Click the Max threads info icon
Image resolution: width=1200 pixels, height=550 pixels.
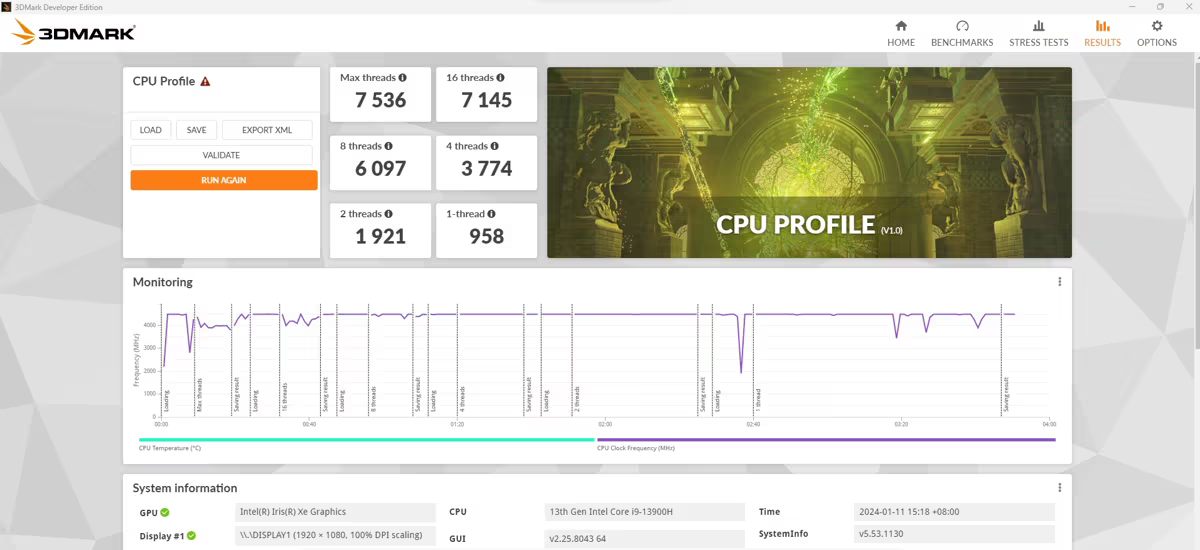(x=403, y=78)
